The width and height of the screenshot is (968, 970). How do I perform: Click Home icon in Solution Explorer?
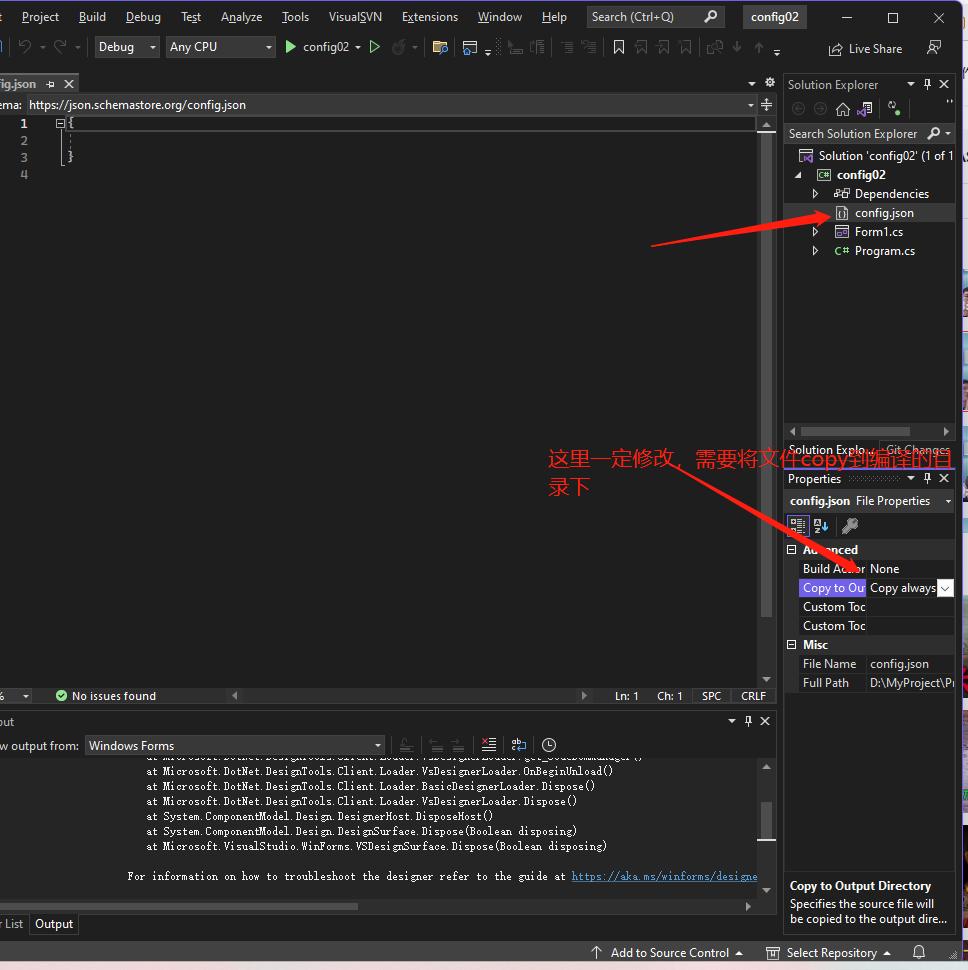[842, 109]
